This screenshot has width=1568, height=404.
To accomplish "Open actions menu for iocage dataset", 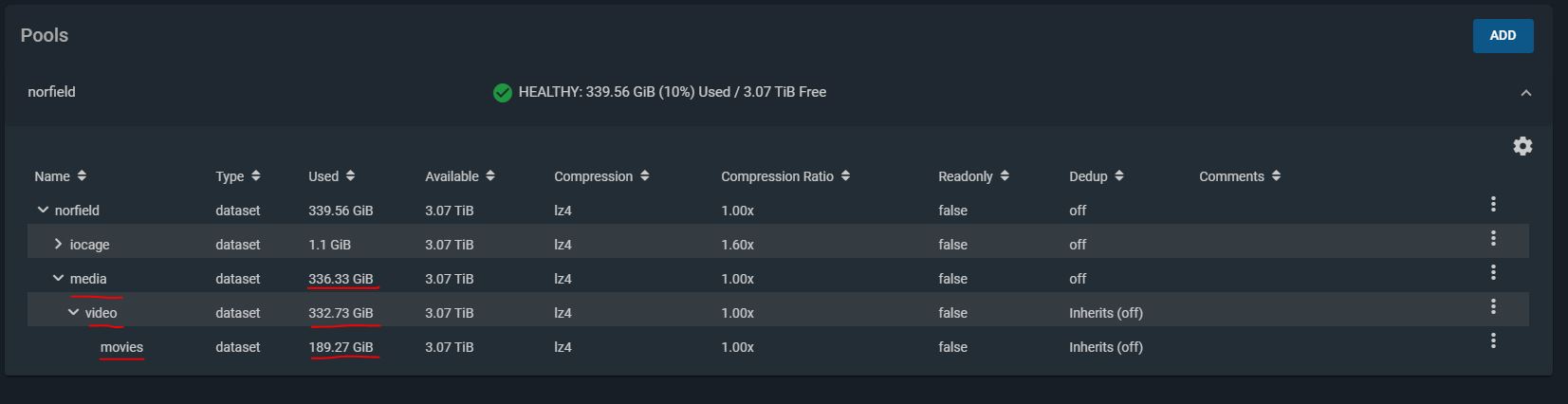I will (x=1493, y=238).
